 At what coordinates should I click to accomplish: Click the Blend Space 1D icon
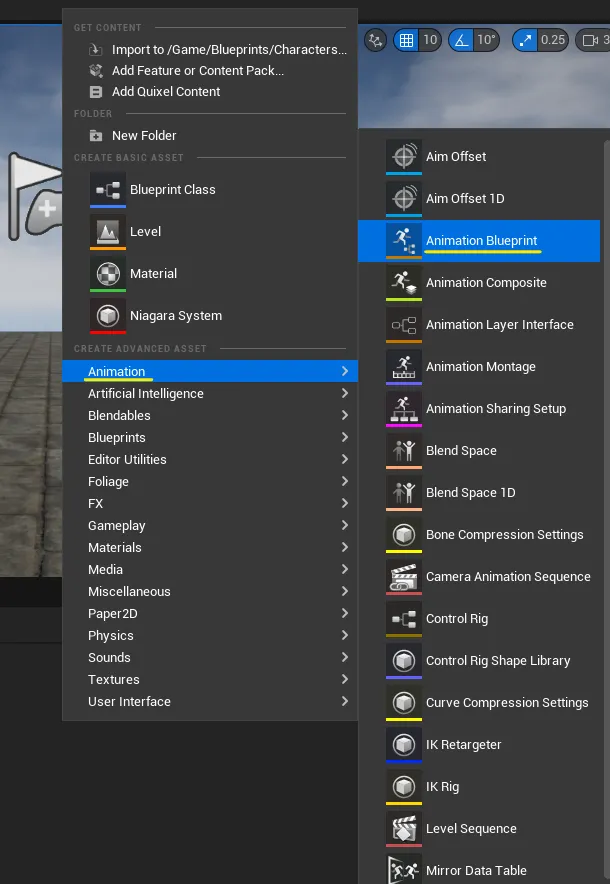coord(404,492)
